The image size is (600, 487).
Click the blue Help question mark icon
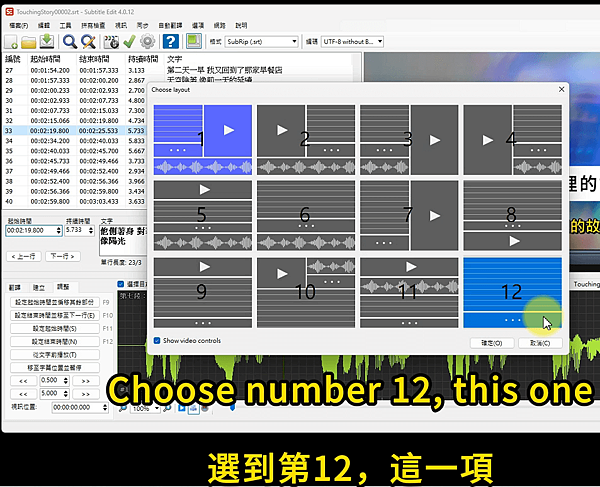point(171,41)
